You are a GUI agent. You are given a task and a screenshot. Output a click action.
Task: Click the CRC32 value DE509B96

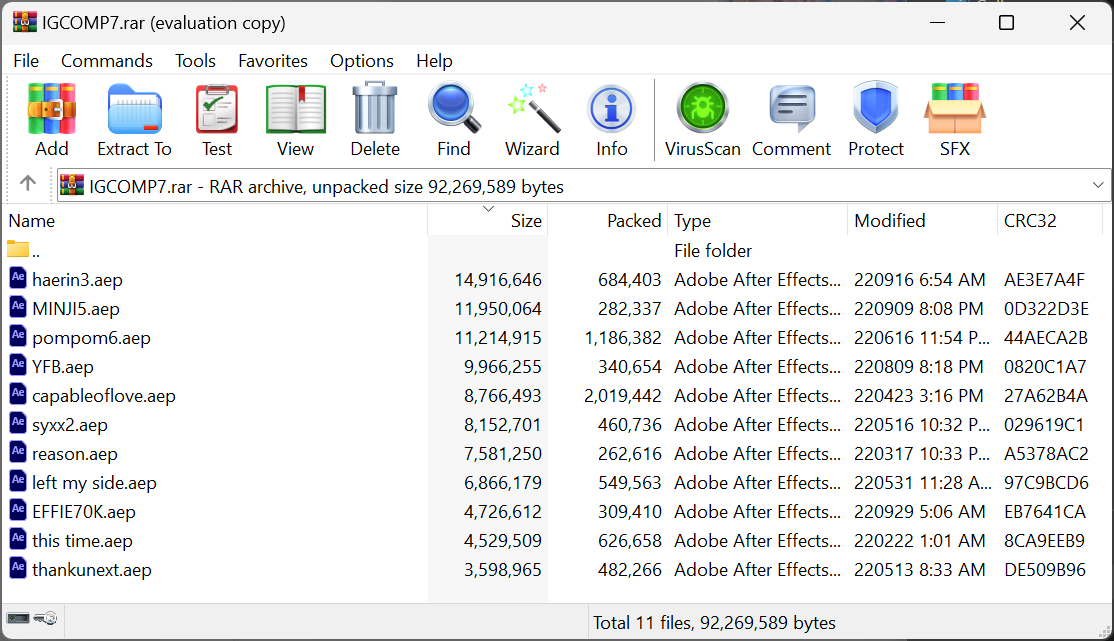pyautogui.click(x=1045, y=570)
